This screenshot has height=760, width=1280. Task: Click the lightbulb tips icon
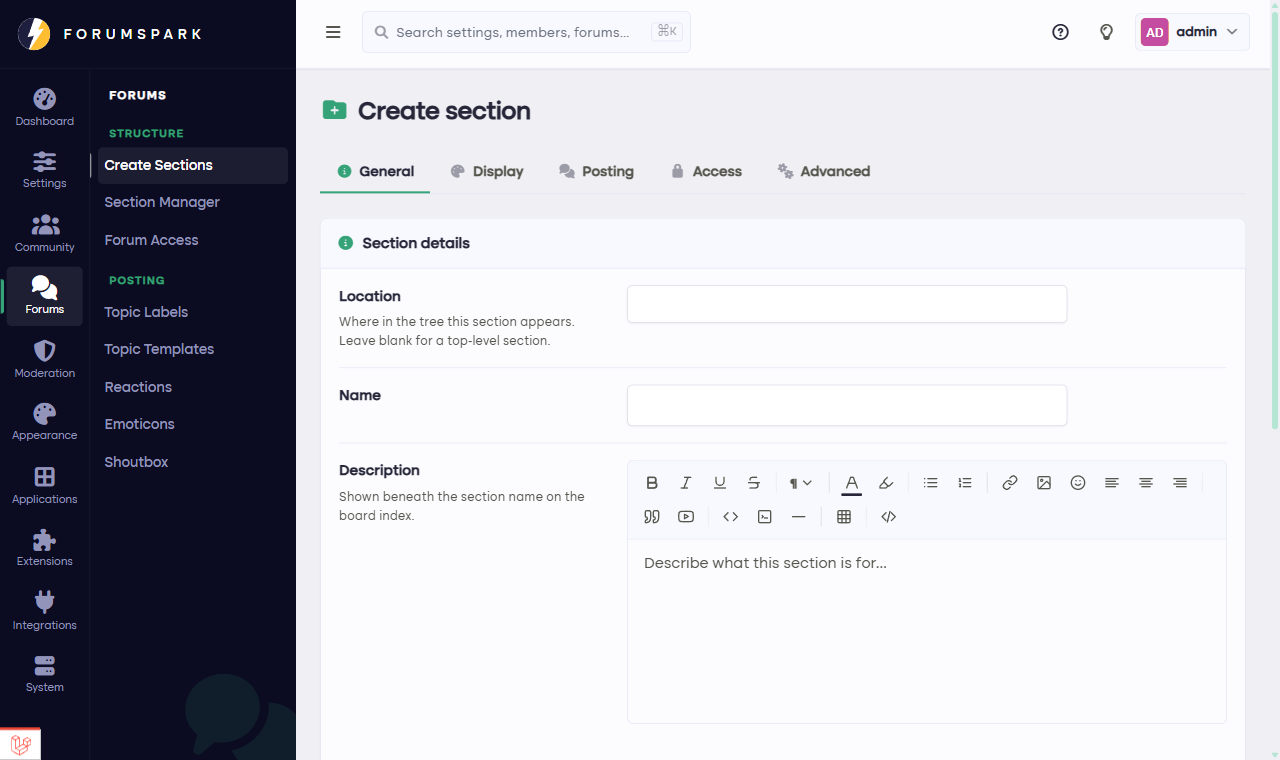tap(1107, 32)
